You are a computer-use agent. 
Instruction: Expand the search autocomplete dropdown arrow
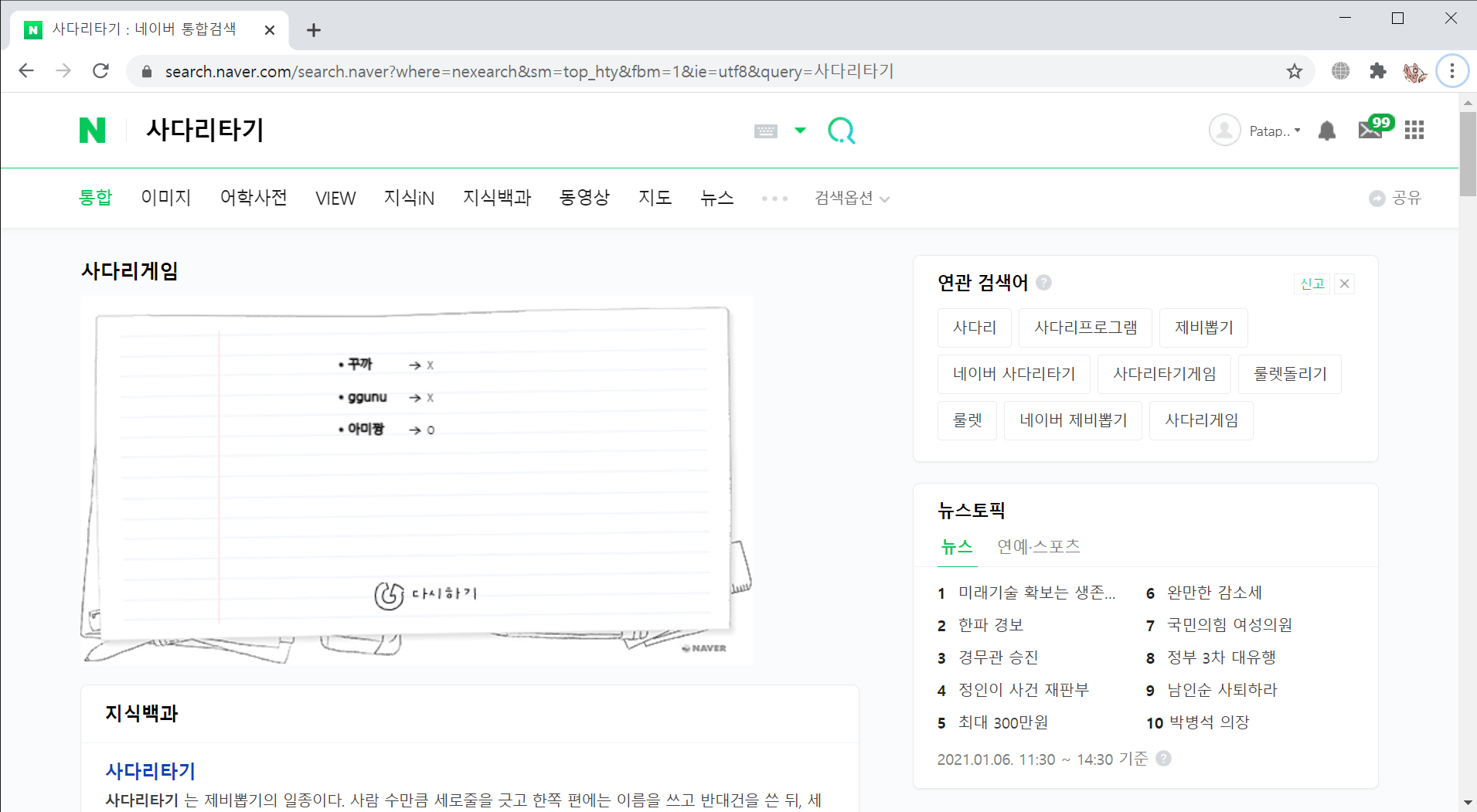click(x=800, y=131)
